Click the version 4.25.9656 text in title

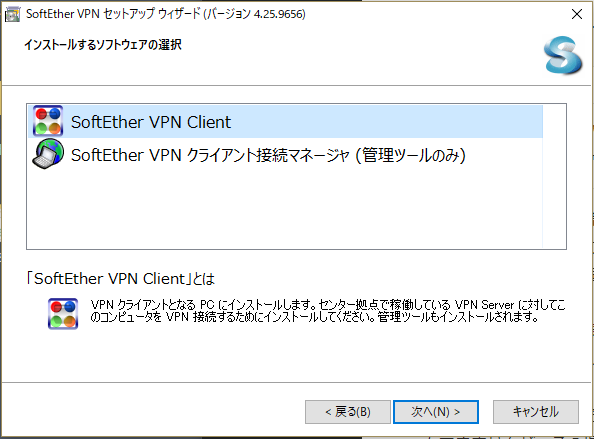tap(279, 14)
